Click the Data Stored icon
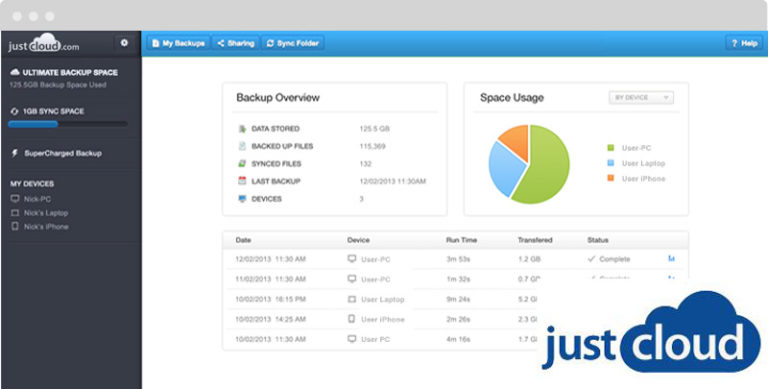This screenshot has height=389, width=768. pyautogui.click(x=242, y=129)
